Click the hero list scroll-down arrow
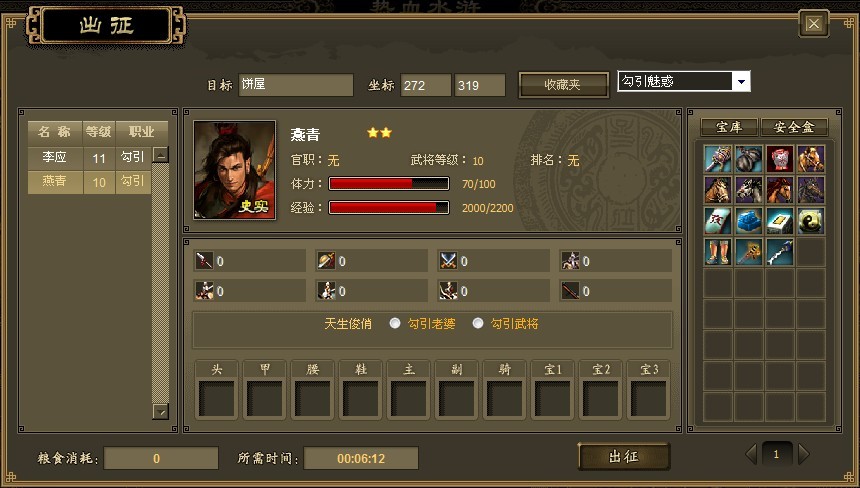Viewport: 860px width, 488px height. 161,411
